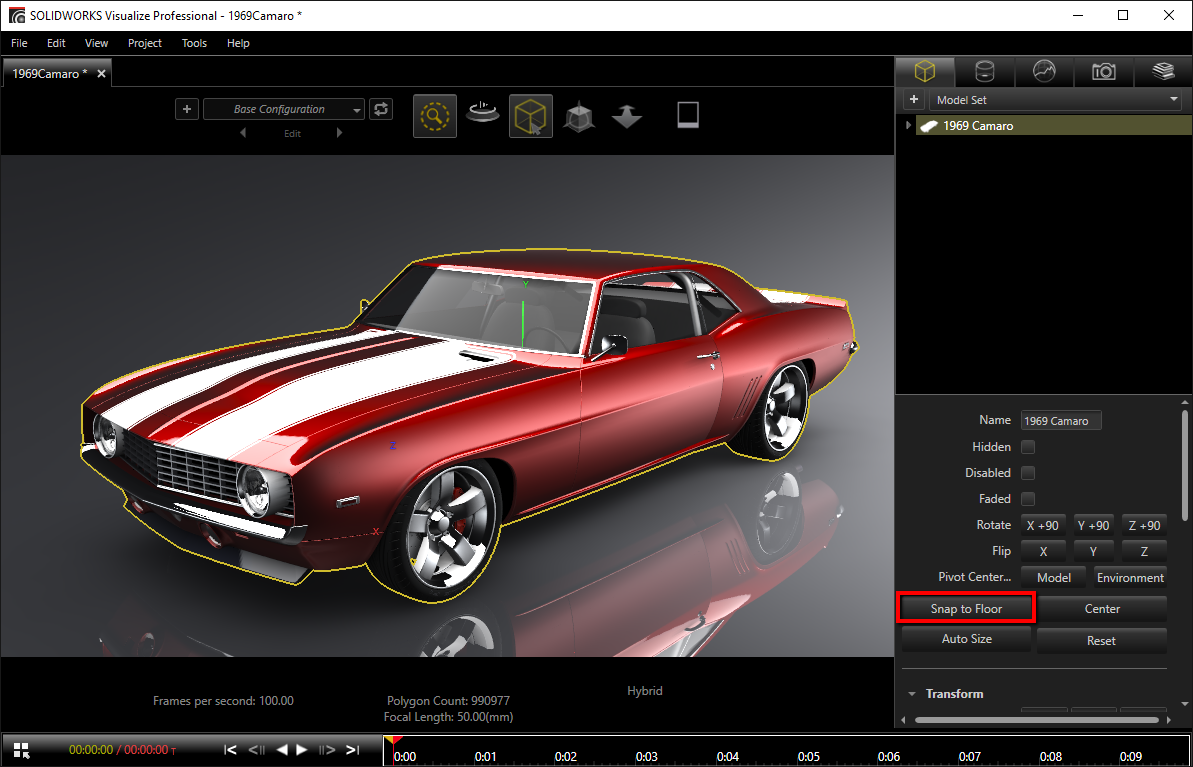This screenshot has width=1193, height=767.
Task: Open the Tools menu
Action: pyautogui.click(x=194, y=43)
